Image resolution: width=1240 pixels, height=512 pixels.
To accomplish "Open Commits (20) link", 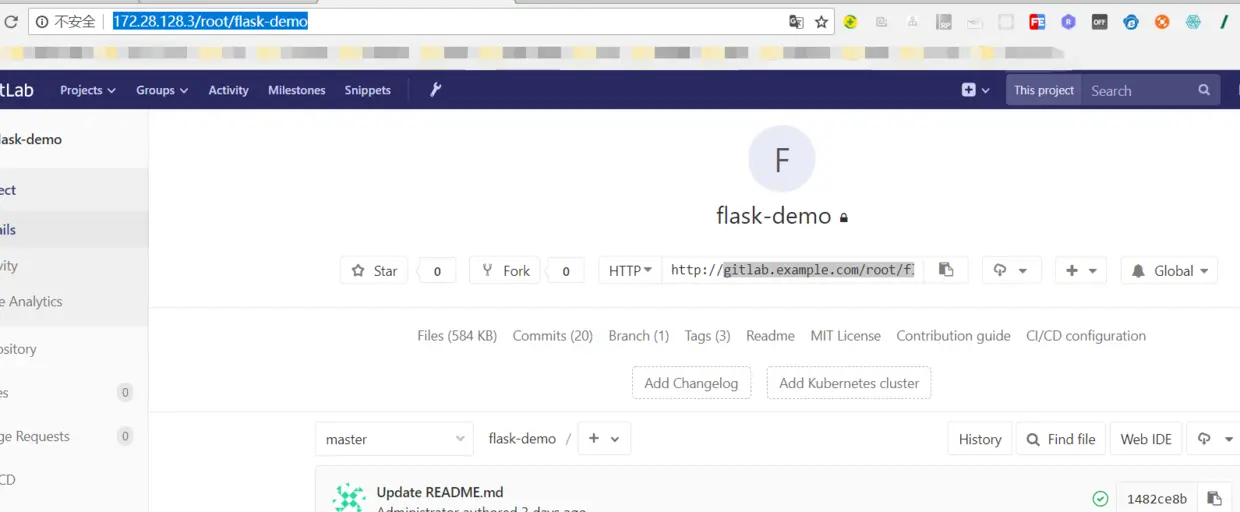I will coord(553,336).
